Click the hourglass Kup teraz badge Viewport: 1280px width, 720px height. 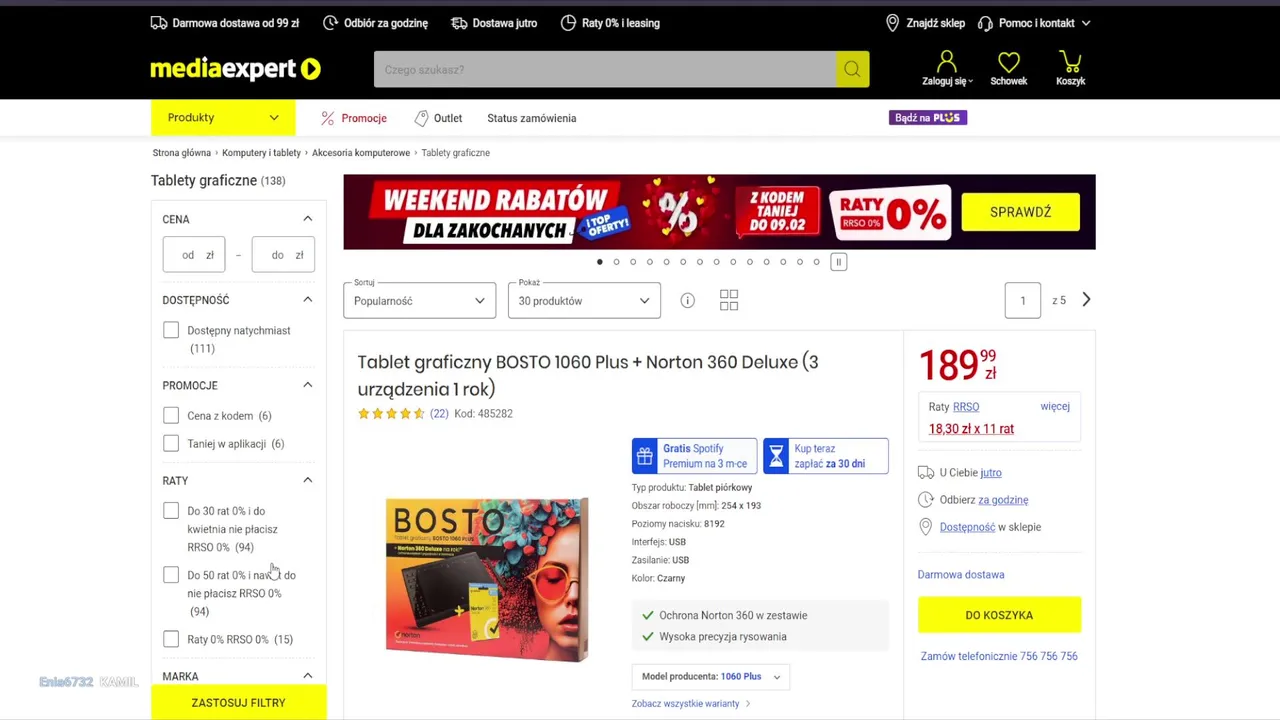776,456
